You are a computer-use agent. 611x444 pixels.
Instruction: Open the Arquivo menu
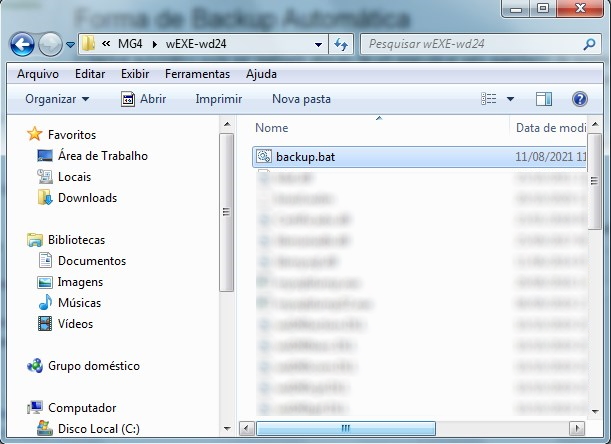coord(38,74)
